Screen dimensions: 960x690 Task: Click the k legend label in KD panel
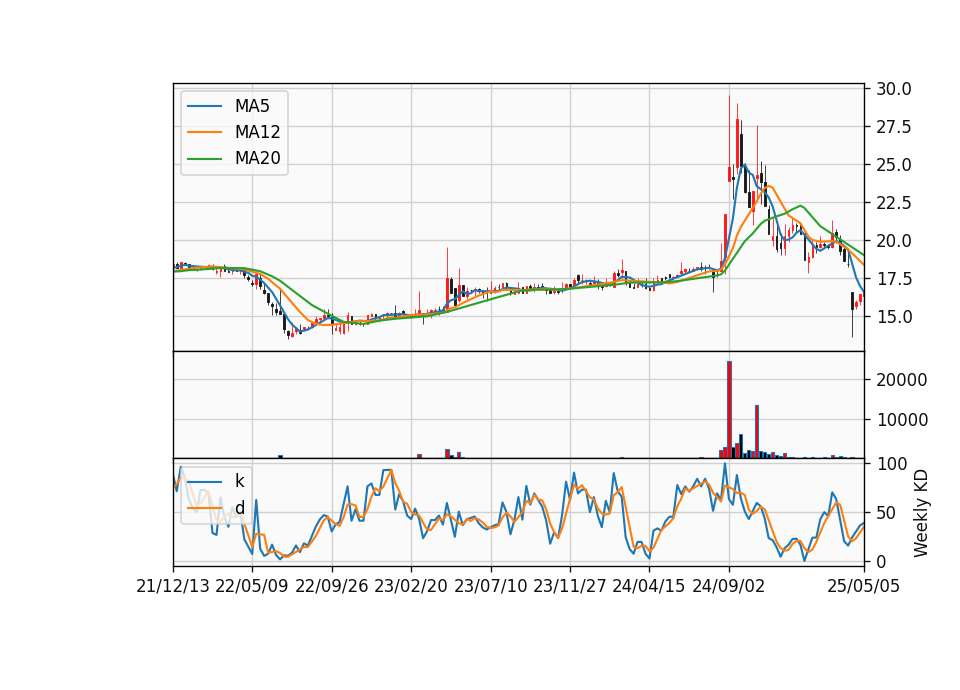239,481
